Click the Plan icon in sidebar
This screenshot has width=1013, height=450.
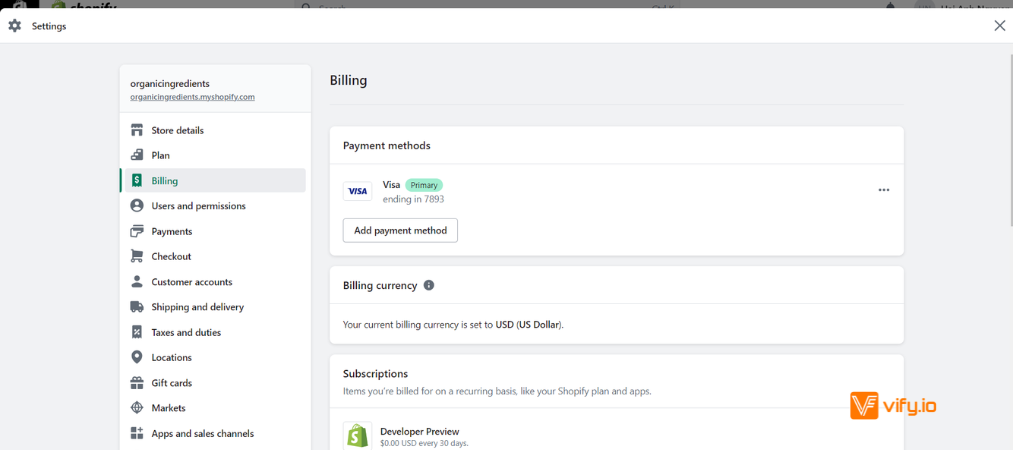pos(137,155)
